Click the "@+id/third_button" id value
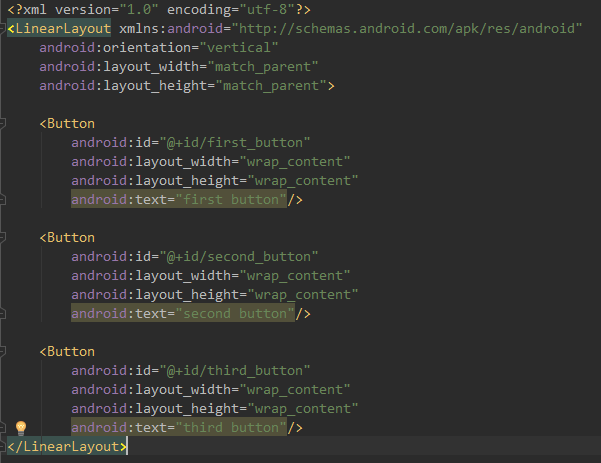 pyautogui.click(x=235, y=371)
